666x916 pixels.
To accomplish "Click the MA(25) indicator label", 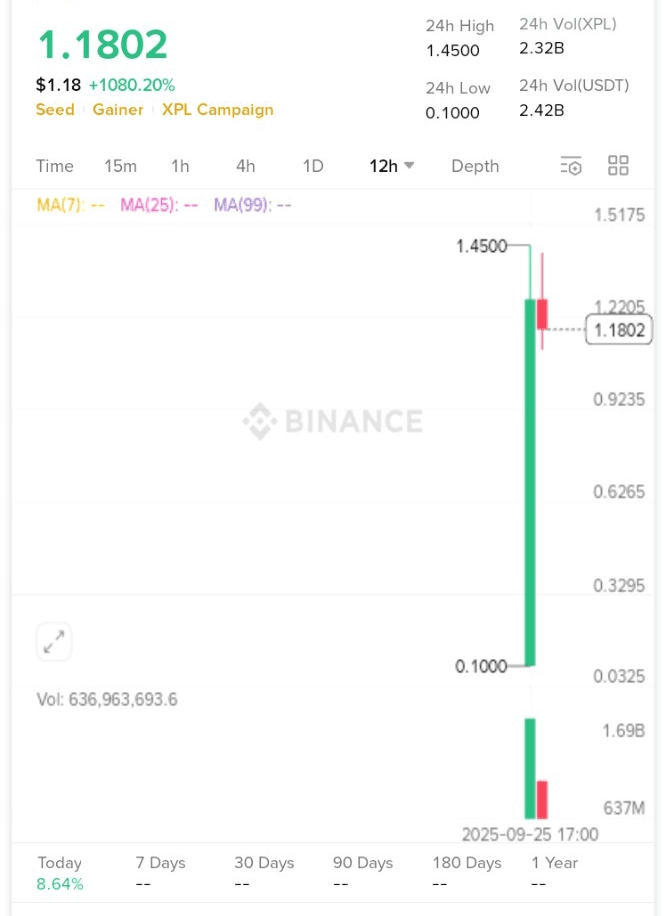I will (159, 205).
